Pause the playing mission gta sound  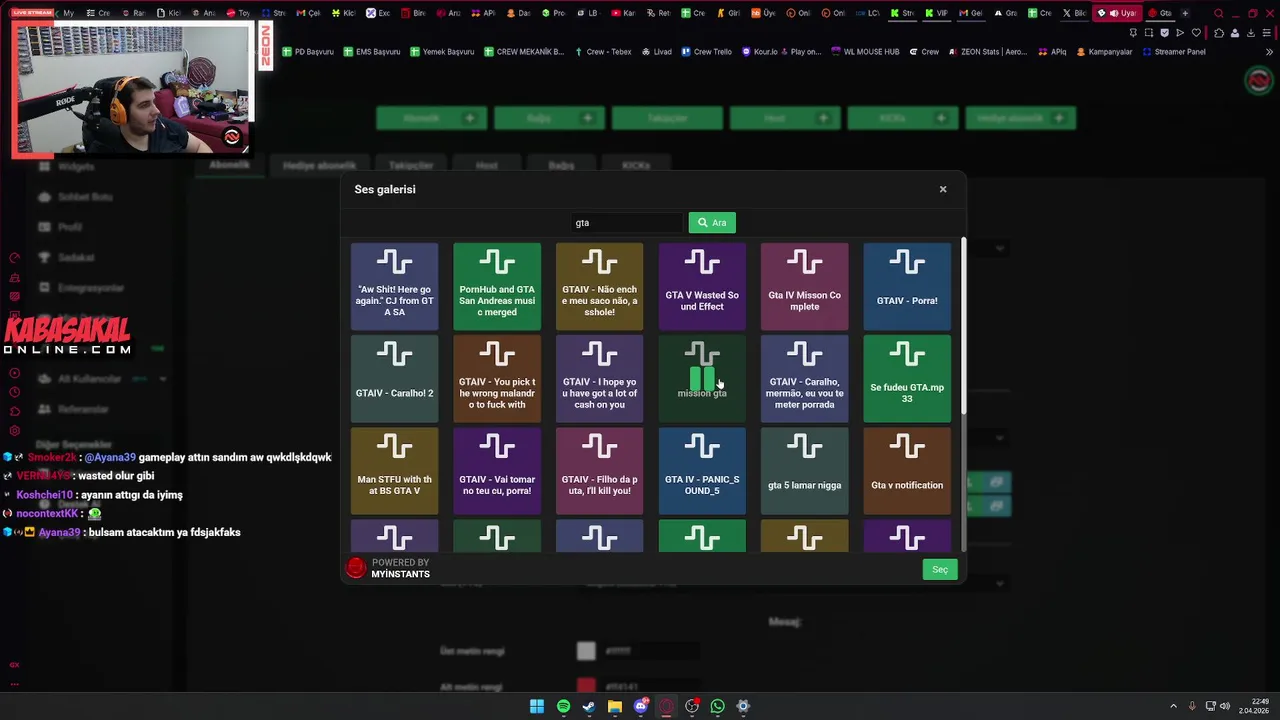(702, 379)
